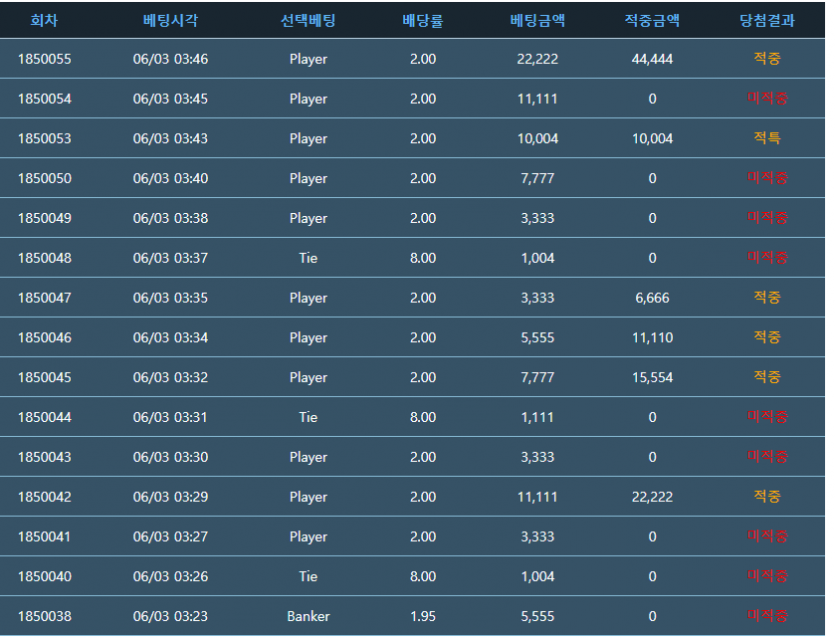Click winning amount 44,444
835x638 pixels.
tap(652, 59)
